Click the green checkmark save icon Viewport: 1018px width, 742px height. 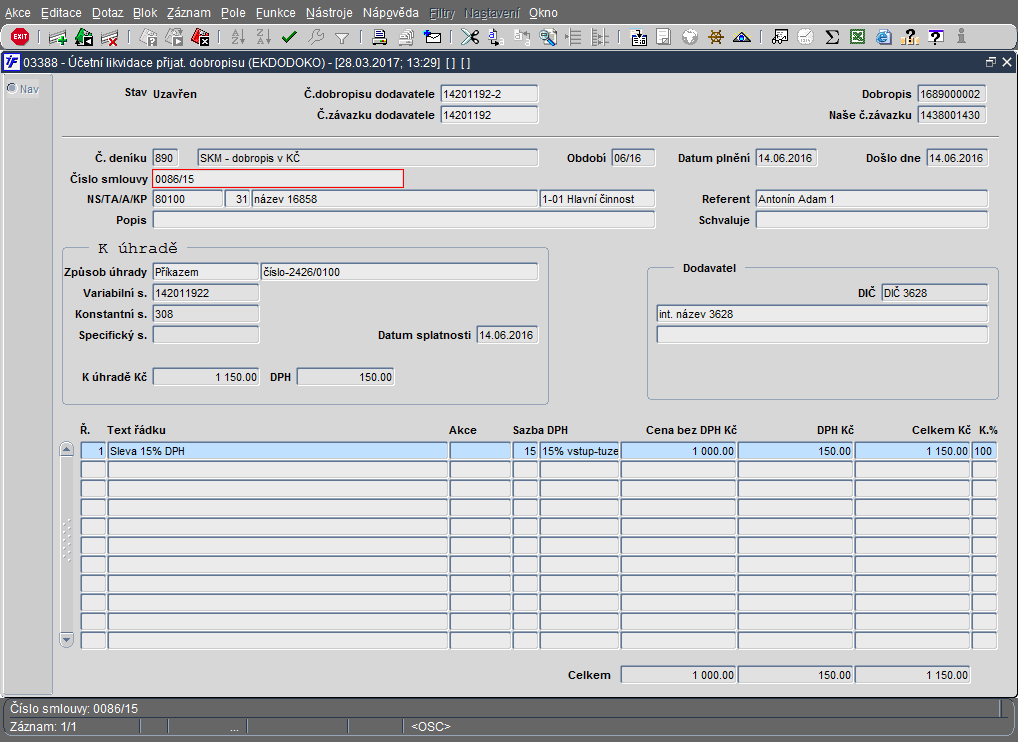point(290,37)
